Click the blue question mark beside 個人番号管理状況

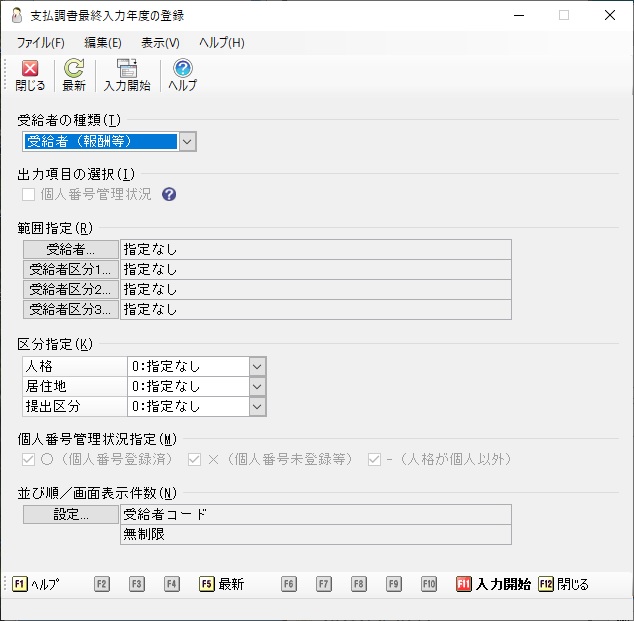[169, 194]
